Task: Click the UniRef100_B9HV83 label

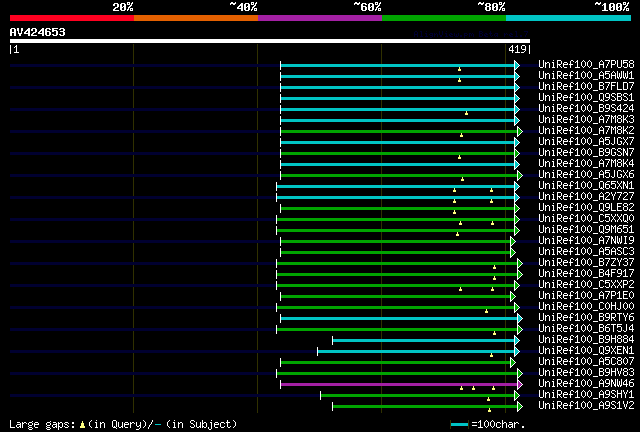Action: click(586, 373)
